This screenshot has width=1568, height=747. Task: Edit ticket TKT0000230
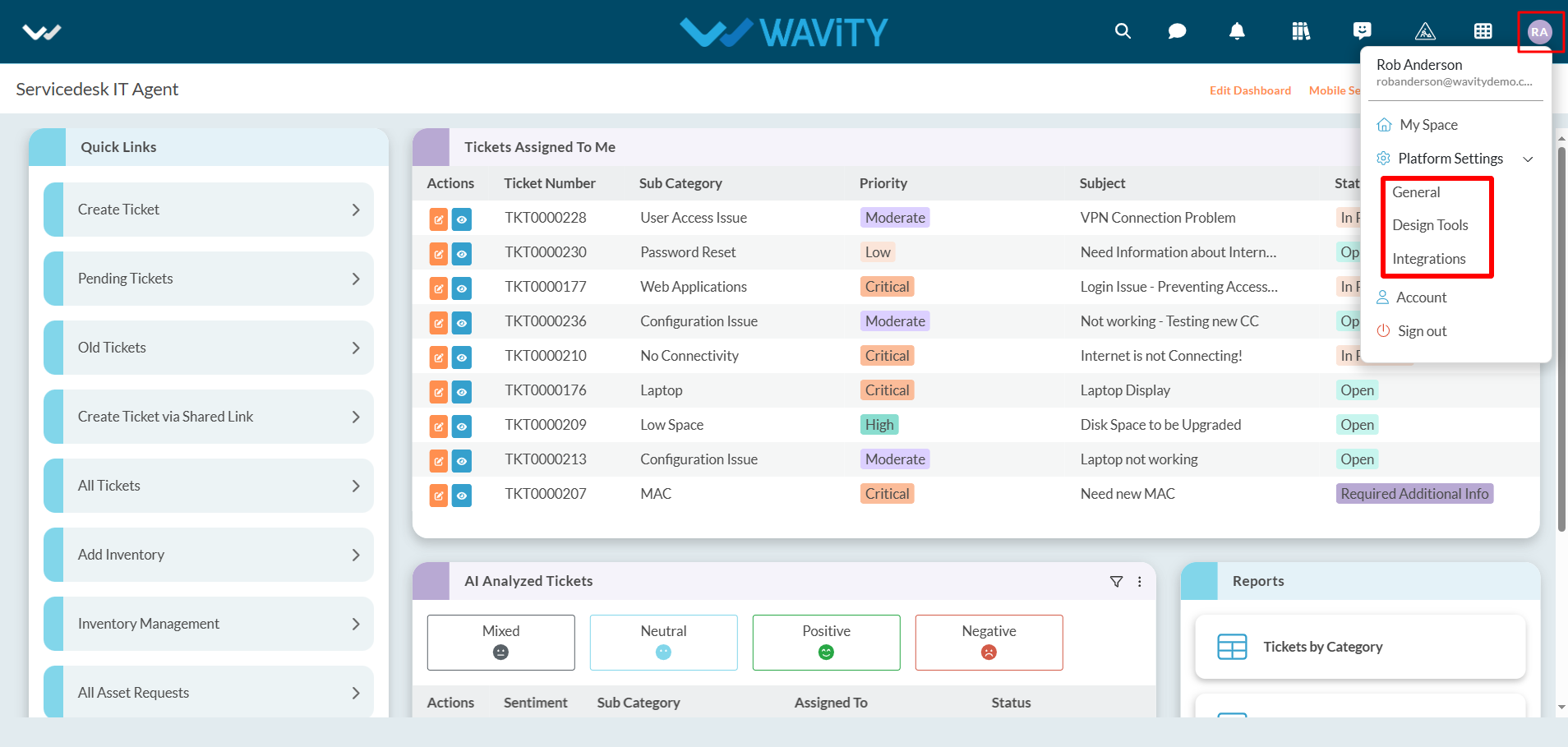pos(439,254)
